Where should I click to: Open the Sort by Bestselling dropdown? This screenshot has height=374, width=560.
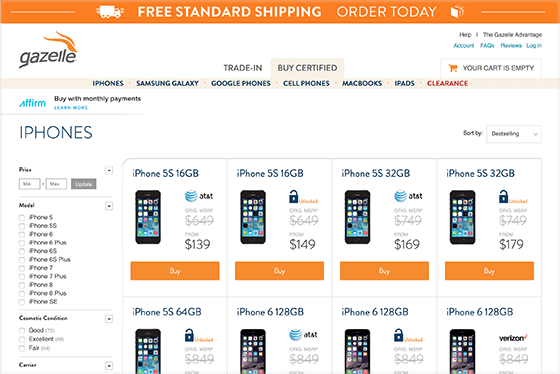pos(514,134)
